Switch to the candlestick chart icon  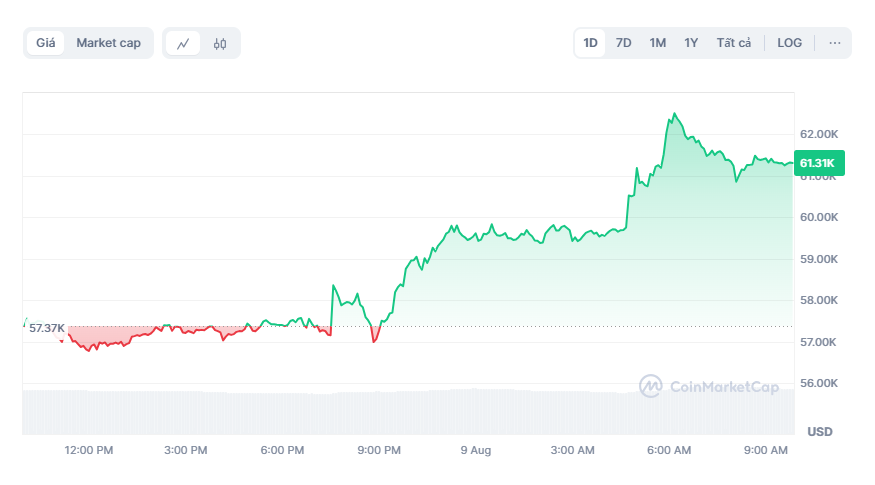click(220, 43)
